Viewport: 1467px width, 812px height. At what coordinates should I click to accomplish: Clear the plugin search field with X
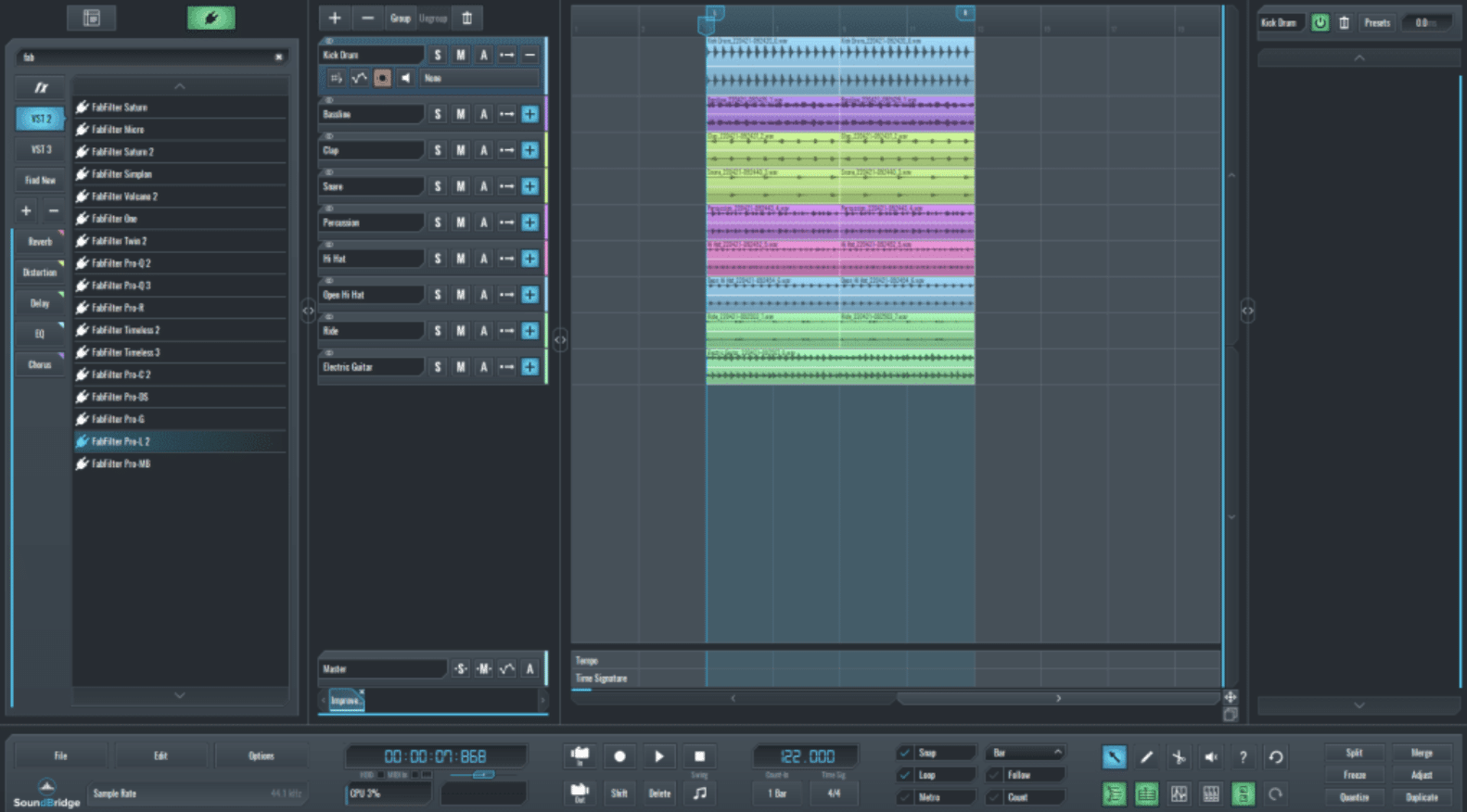278,57
